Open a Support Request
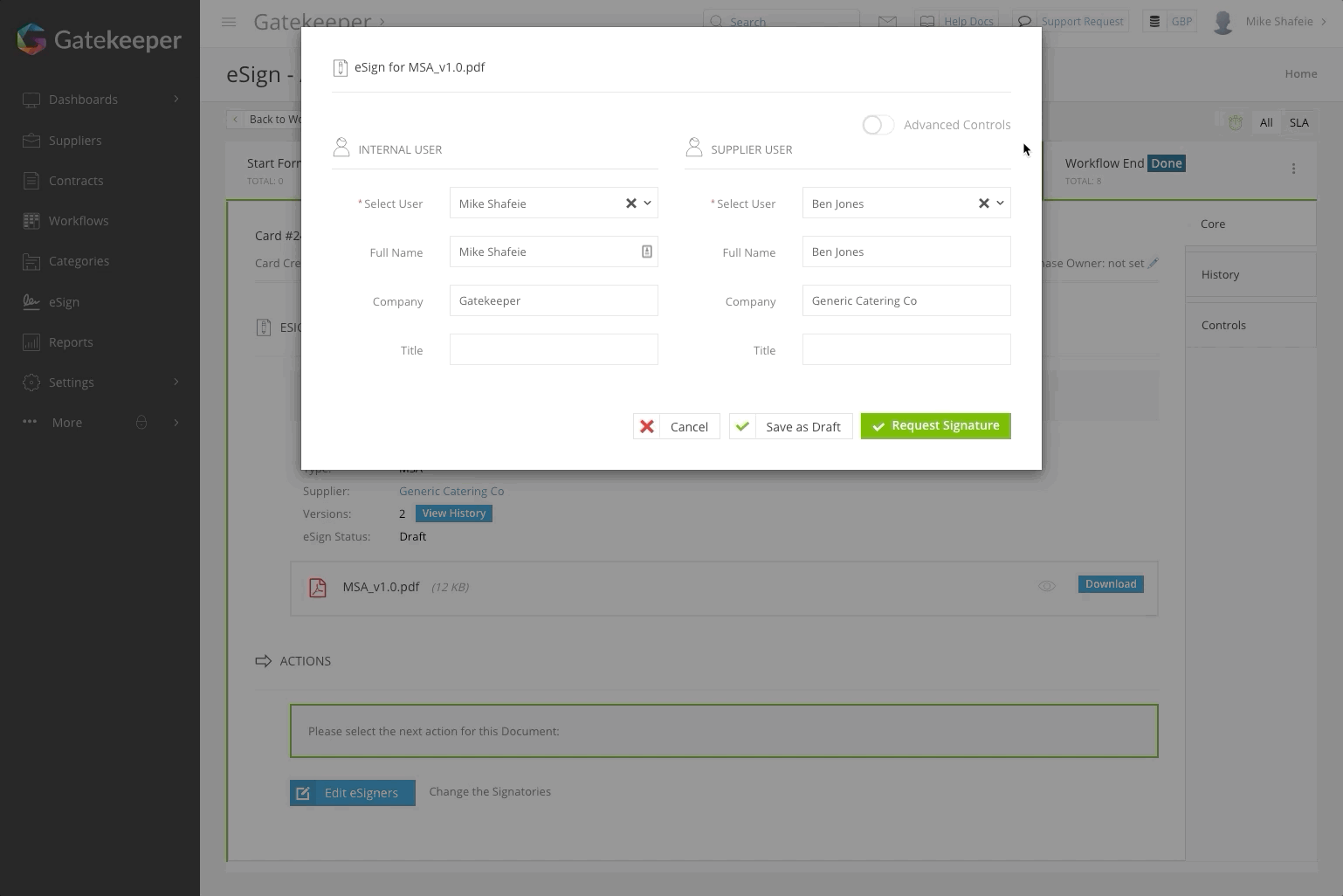1343x896 pixels. 1071,21
